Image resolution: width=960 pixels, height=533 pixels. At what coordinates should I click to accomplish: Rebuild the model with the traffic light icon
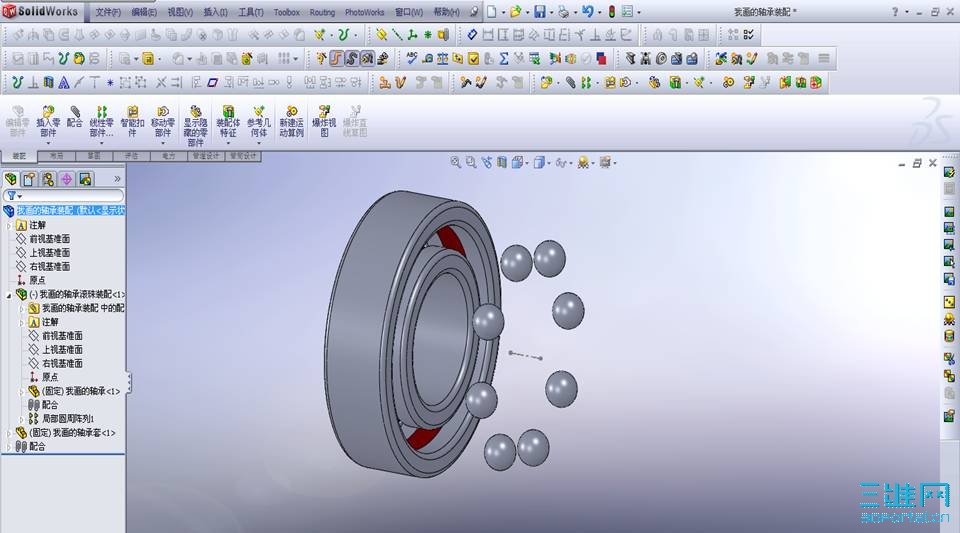pyautogui.click(x=611, y=11)
